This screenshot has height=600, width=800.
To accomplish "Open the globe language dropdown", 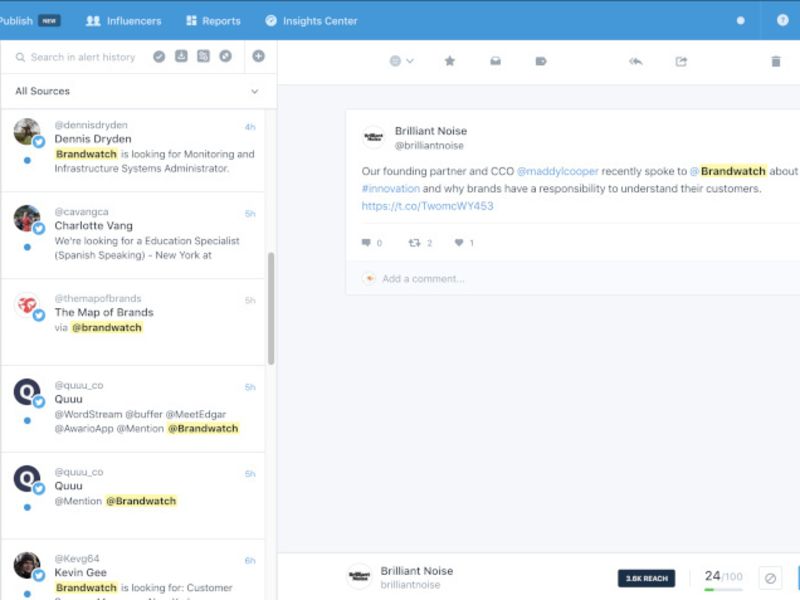I will [x=402, y=61].
